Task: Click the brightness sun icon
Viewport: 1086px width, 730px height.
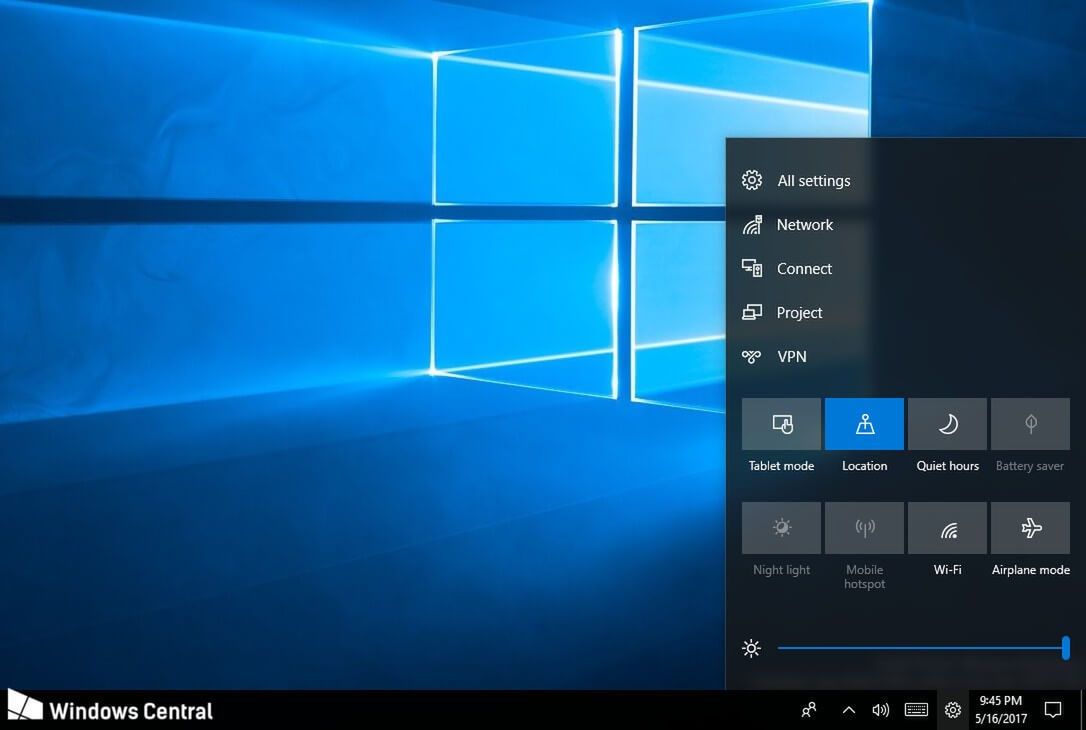Action: 751,648
